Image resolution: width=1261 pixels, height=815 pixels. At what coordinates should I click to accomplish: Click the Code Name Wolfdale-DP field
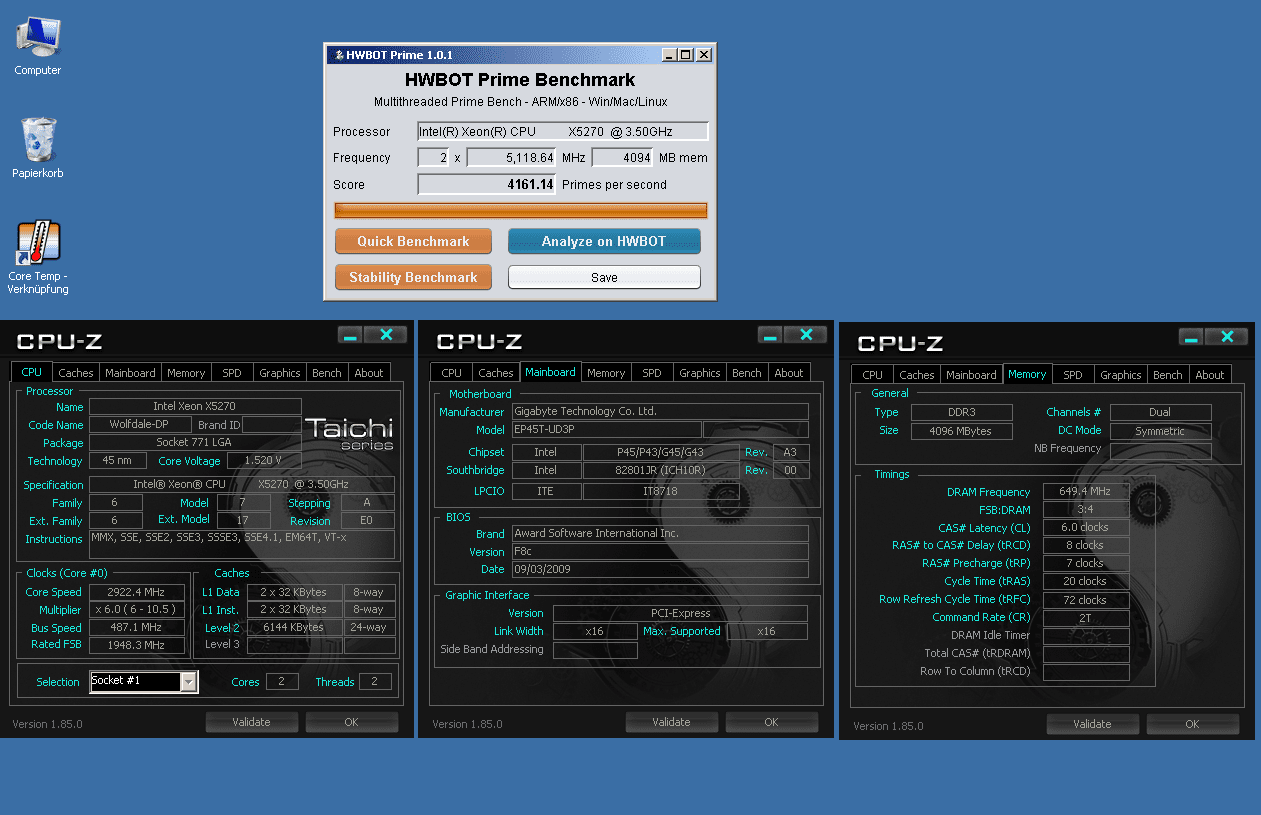141,425
